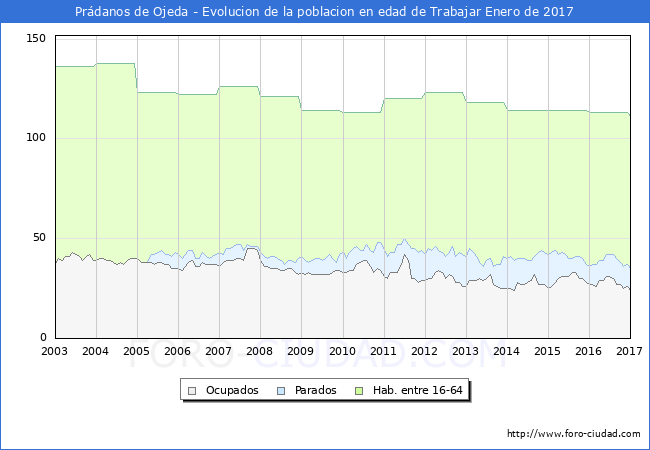
Task: Click the 2003 x-axis label
Action: (x=54, y=351)
